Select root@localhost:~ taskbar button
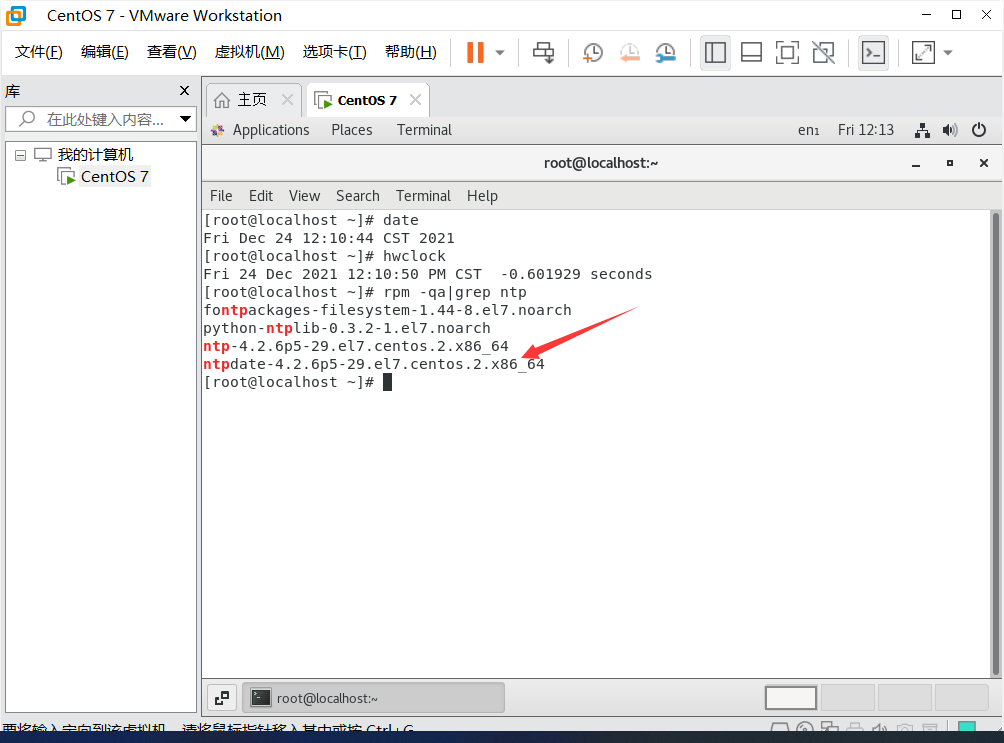The width and height of the screenshot is (1004, 743). [x=373, y=698]
